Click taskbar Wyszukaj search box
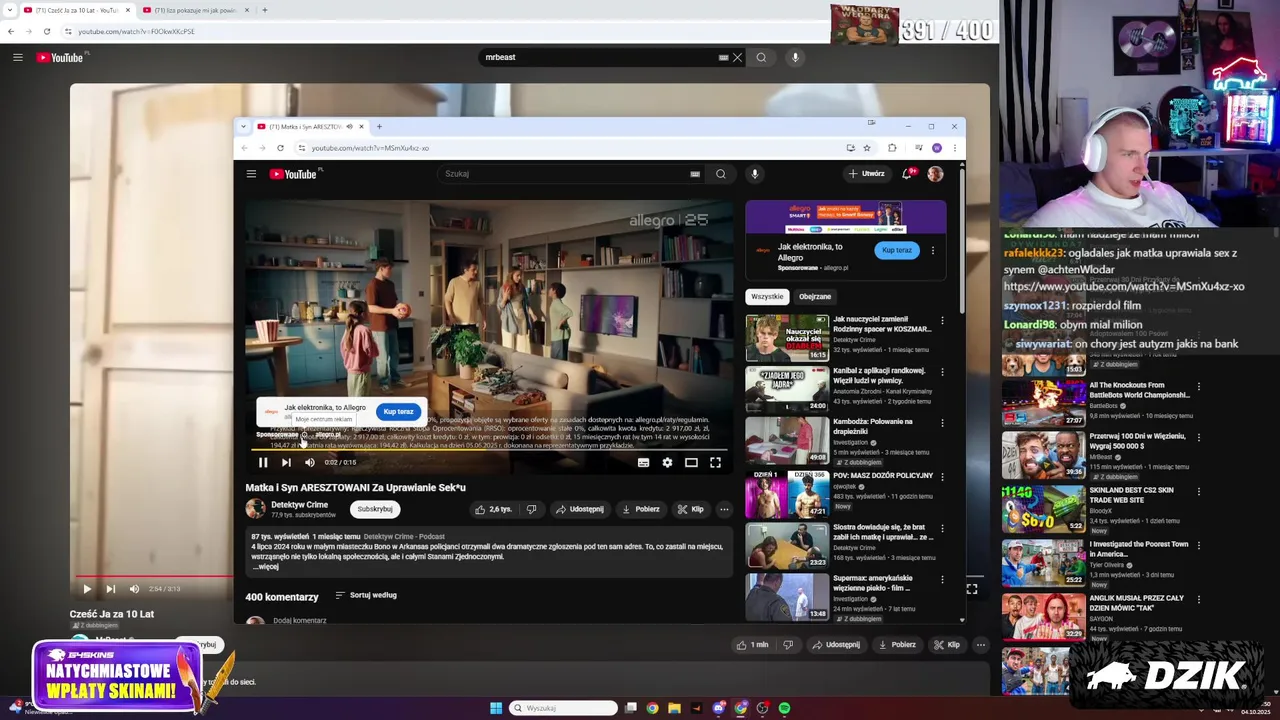 pyautogui.click(x=564, y=708)
